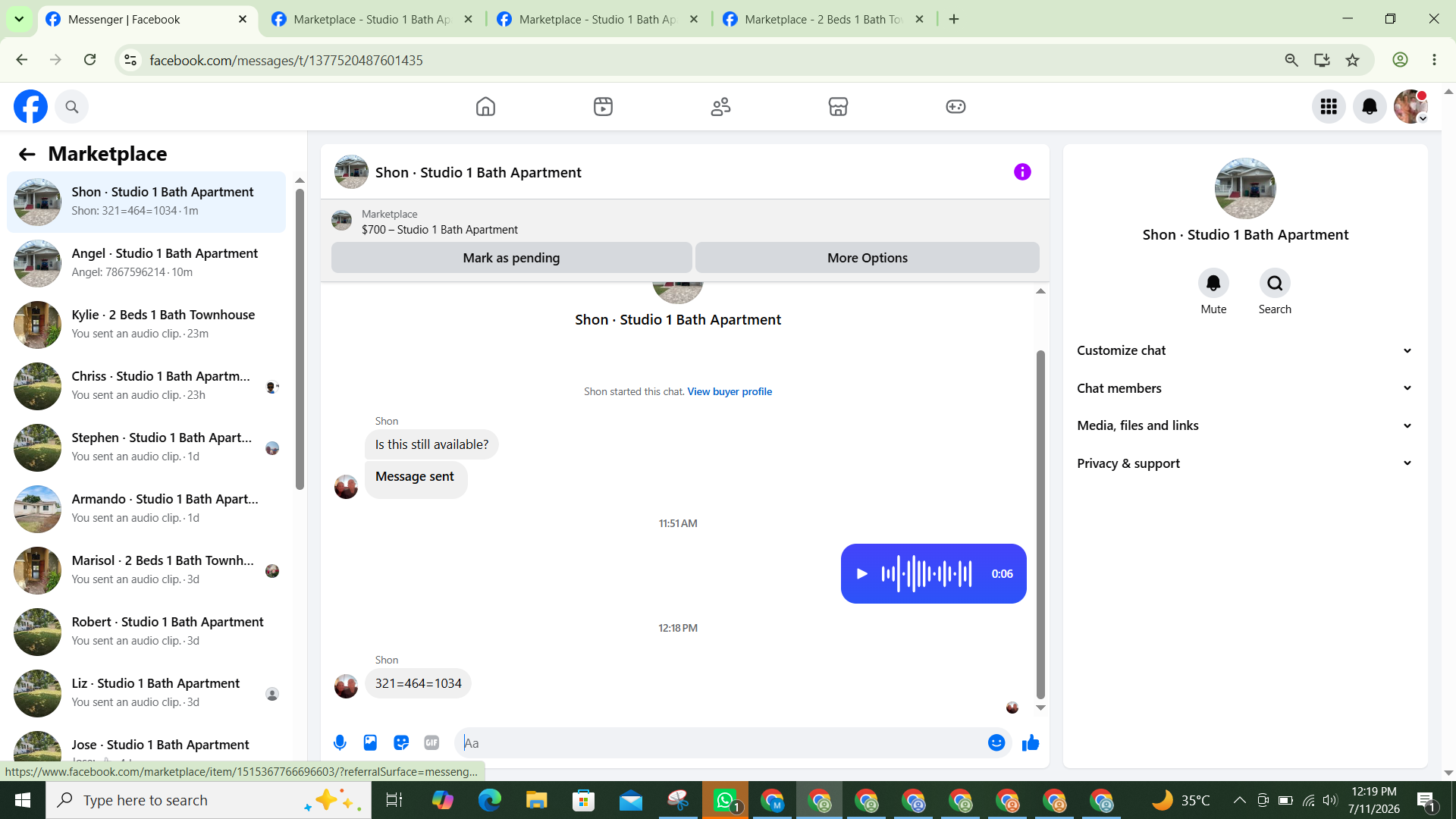This screenshot has width=1456, height=819.
Task: Click the browser address bar URL
Action: pyautogui.click(x=286, y=60)
